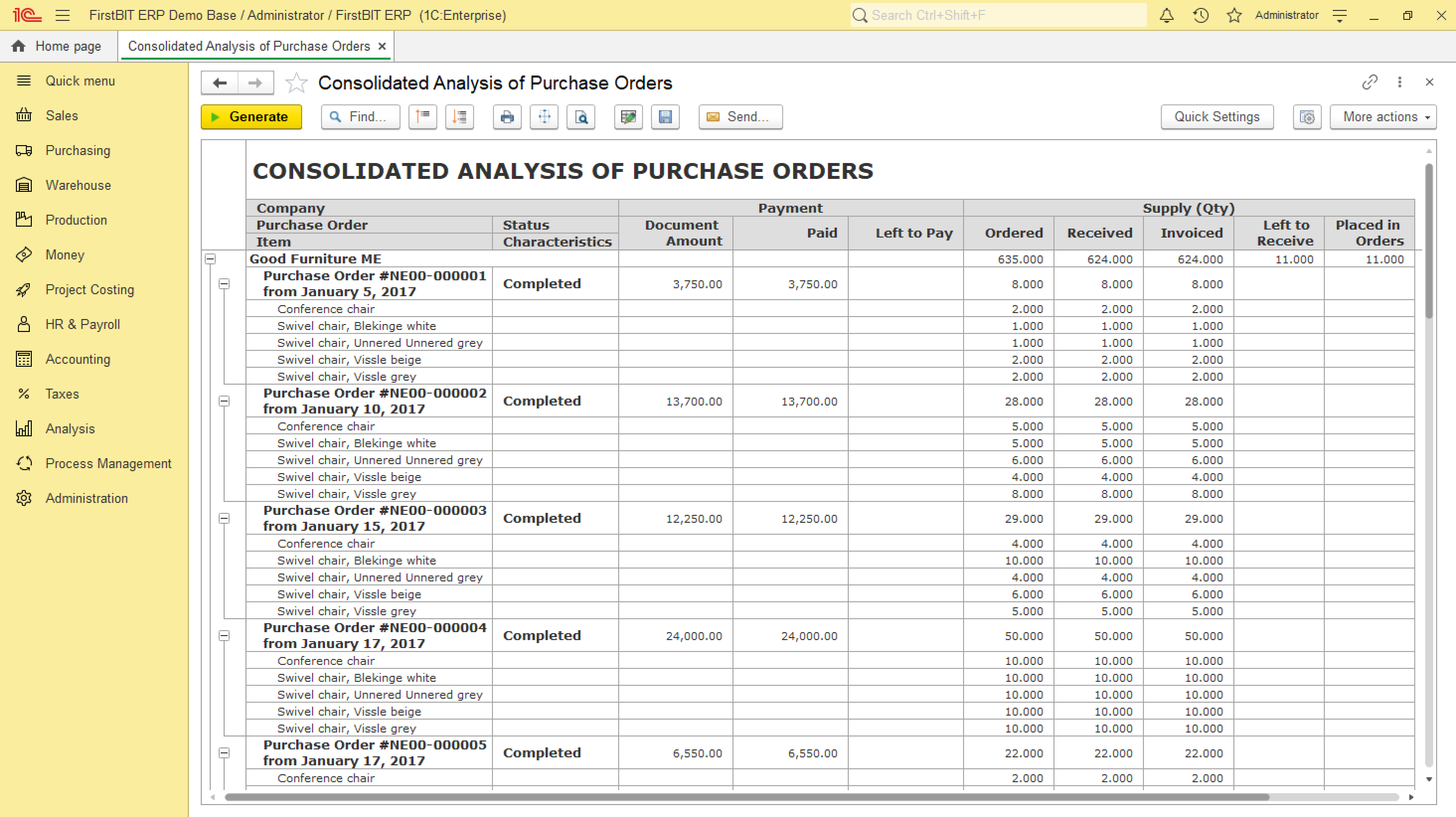
Task: Click the report settings gear icon
Action: tap(1307, 117)
